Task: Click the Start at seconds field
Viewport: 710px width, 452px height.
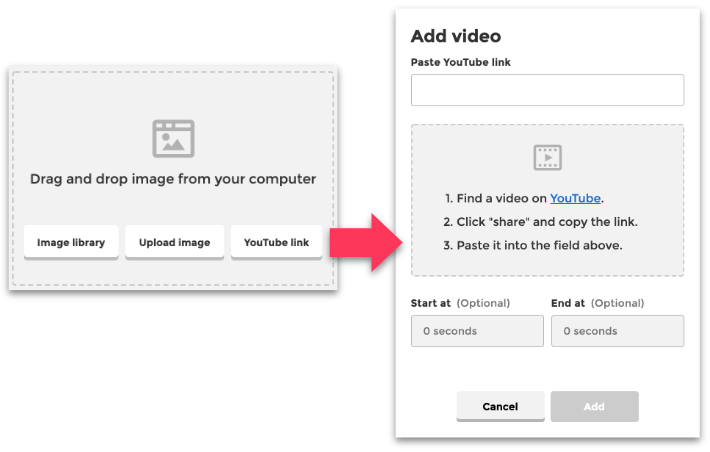Action: click(x=477, y=331)
